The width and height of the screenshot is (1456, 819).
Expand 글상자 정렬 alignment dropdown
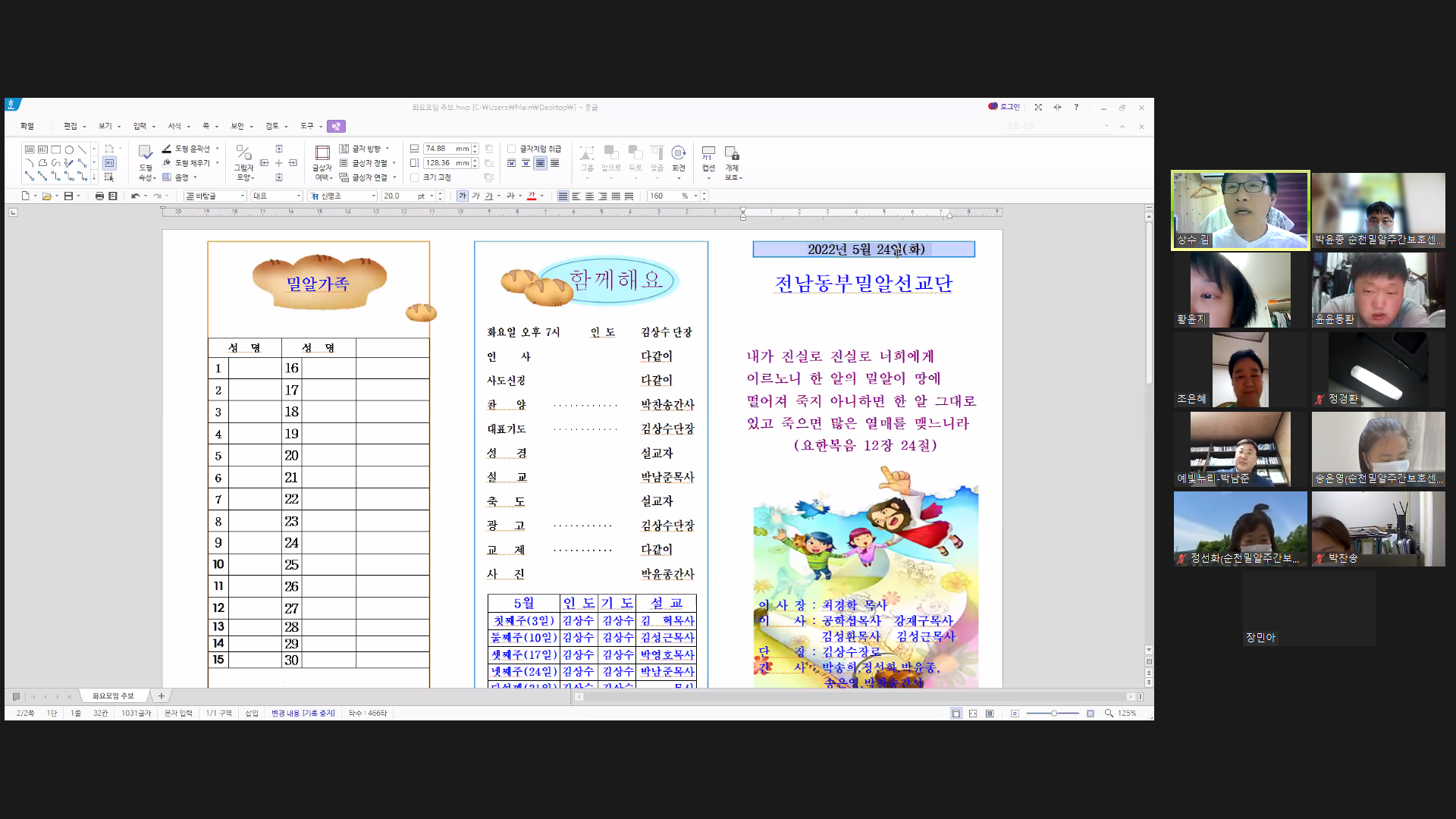click(x=394, y=163)
